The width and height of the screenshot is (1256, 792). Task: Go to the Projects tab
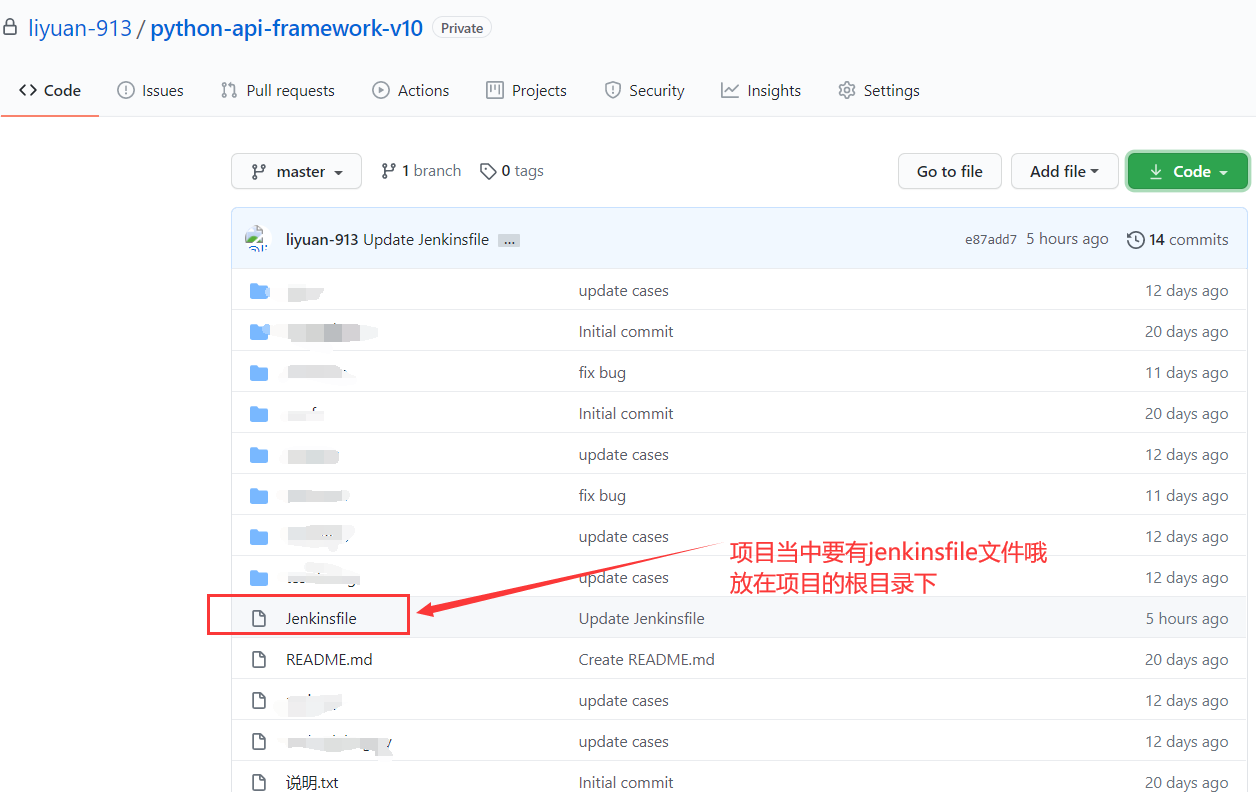tap(526, 90)
